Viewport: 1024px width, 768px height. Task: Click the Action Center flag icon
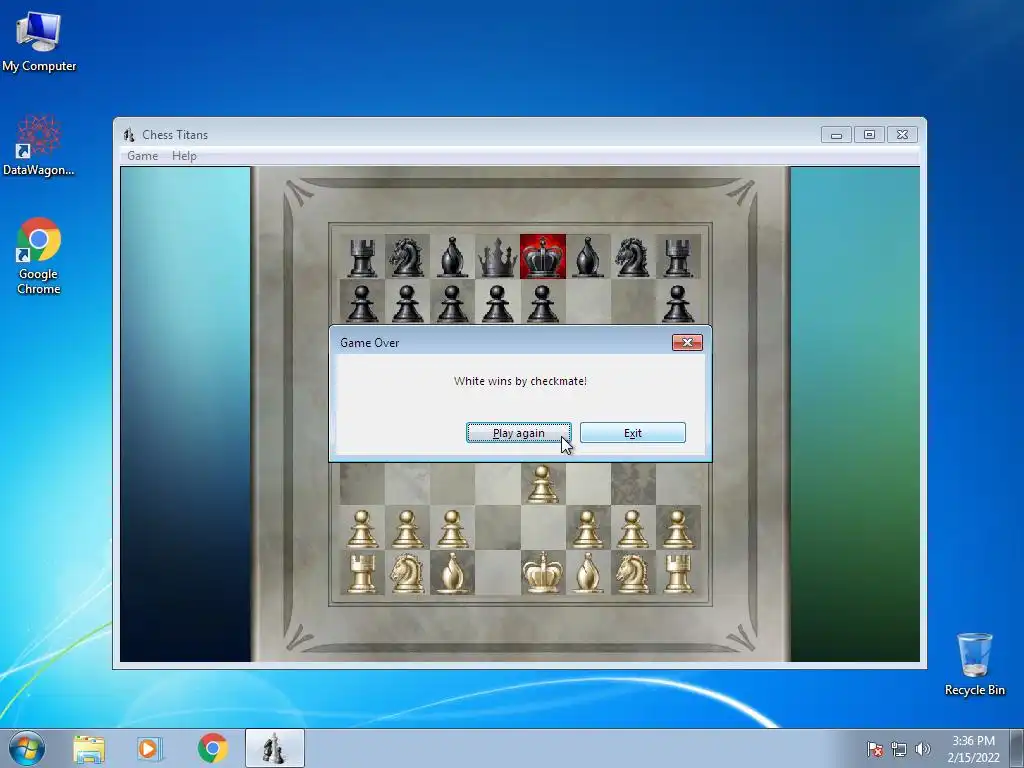click(875, 749)
